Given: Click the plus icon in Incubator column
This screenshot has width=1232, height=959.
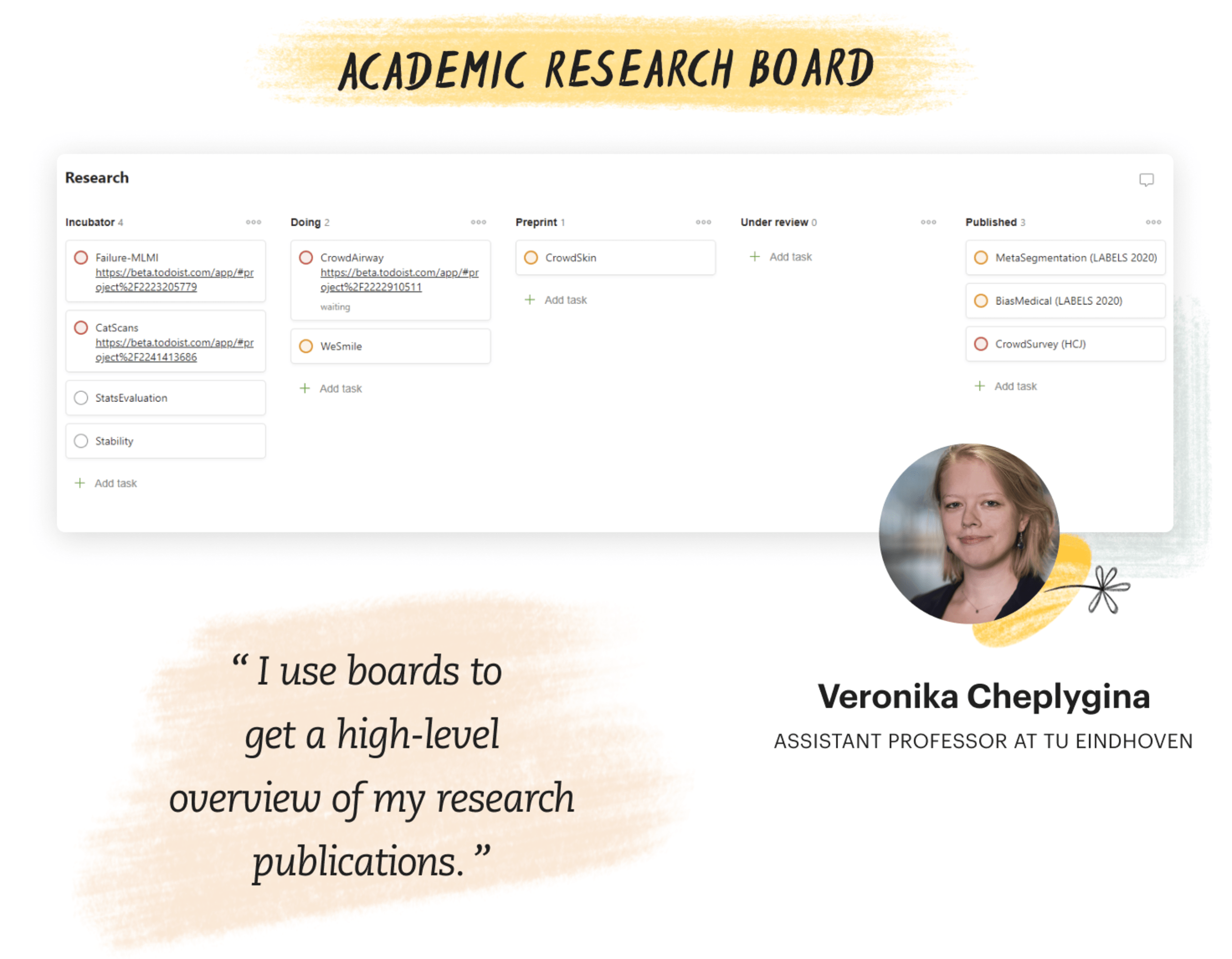Looking at the screenshot, I should pos(80,483).
